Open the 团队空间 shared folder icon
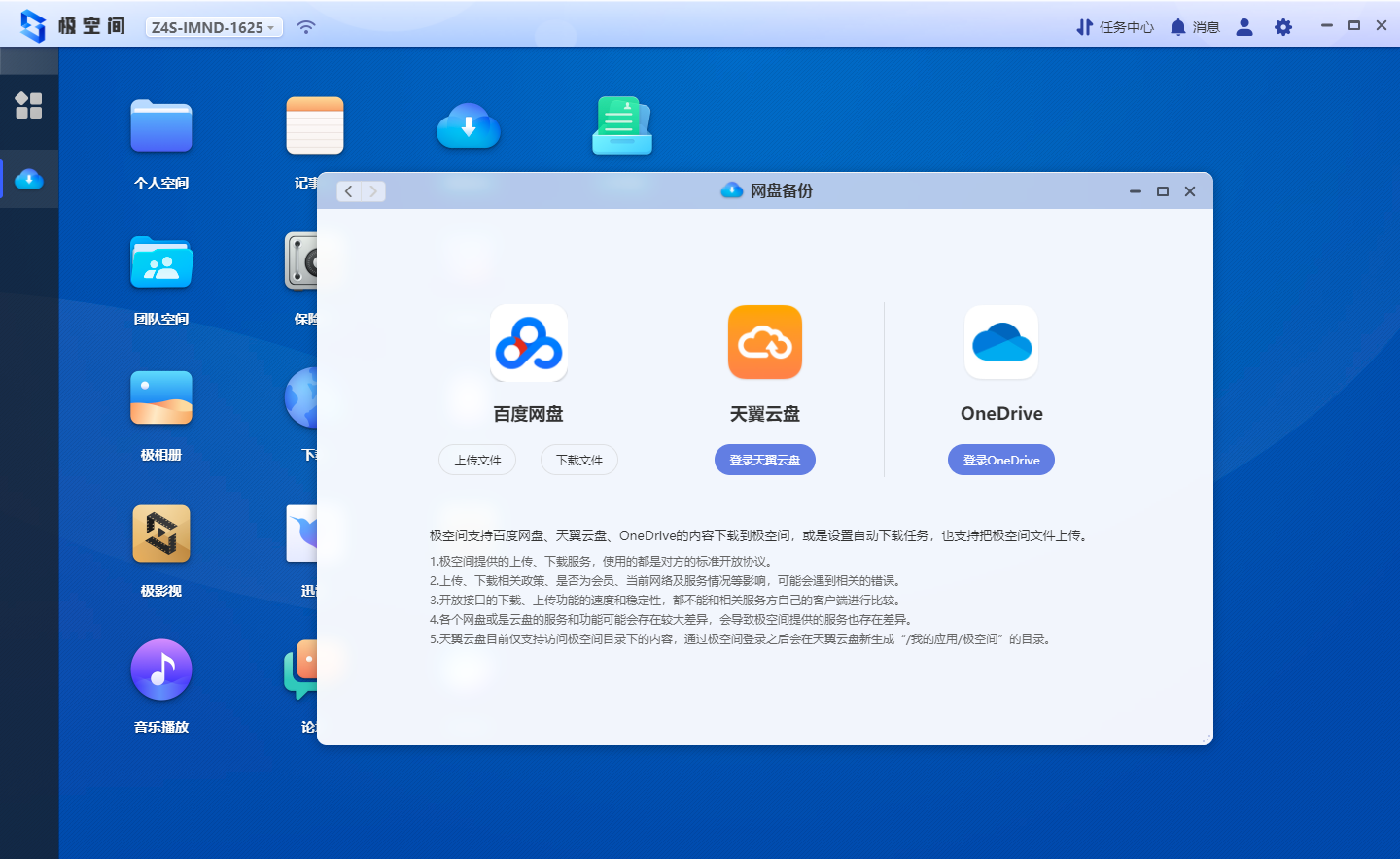 click(x=161, y=262)
